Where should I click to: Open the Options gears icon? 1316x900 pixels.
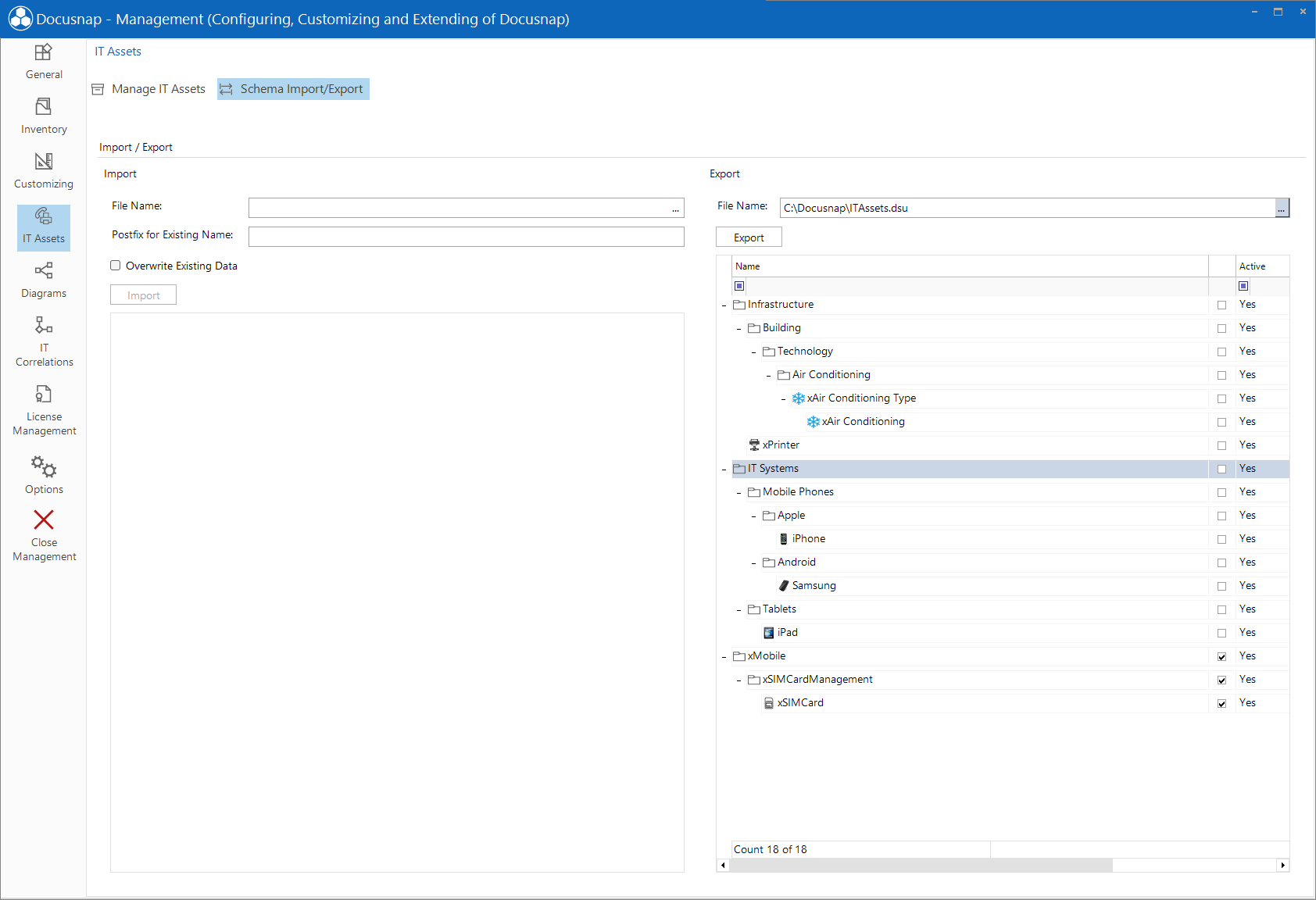click(x=44, y=466)
